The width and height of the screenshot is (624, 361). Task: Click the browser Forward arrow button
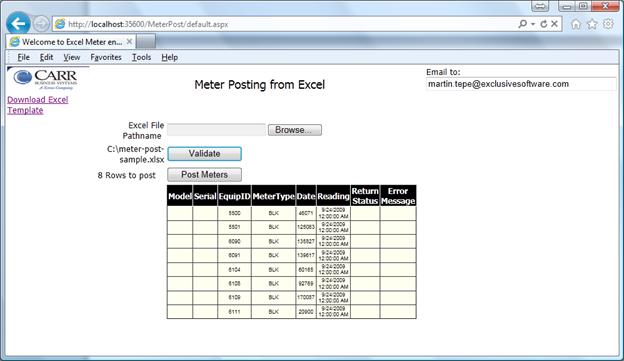[41, 24]
